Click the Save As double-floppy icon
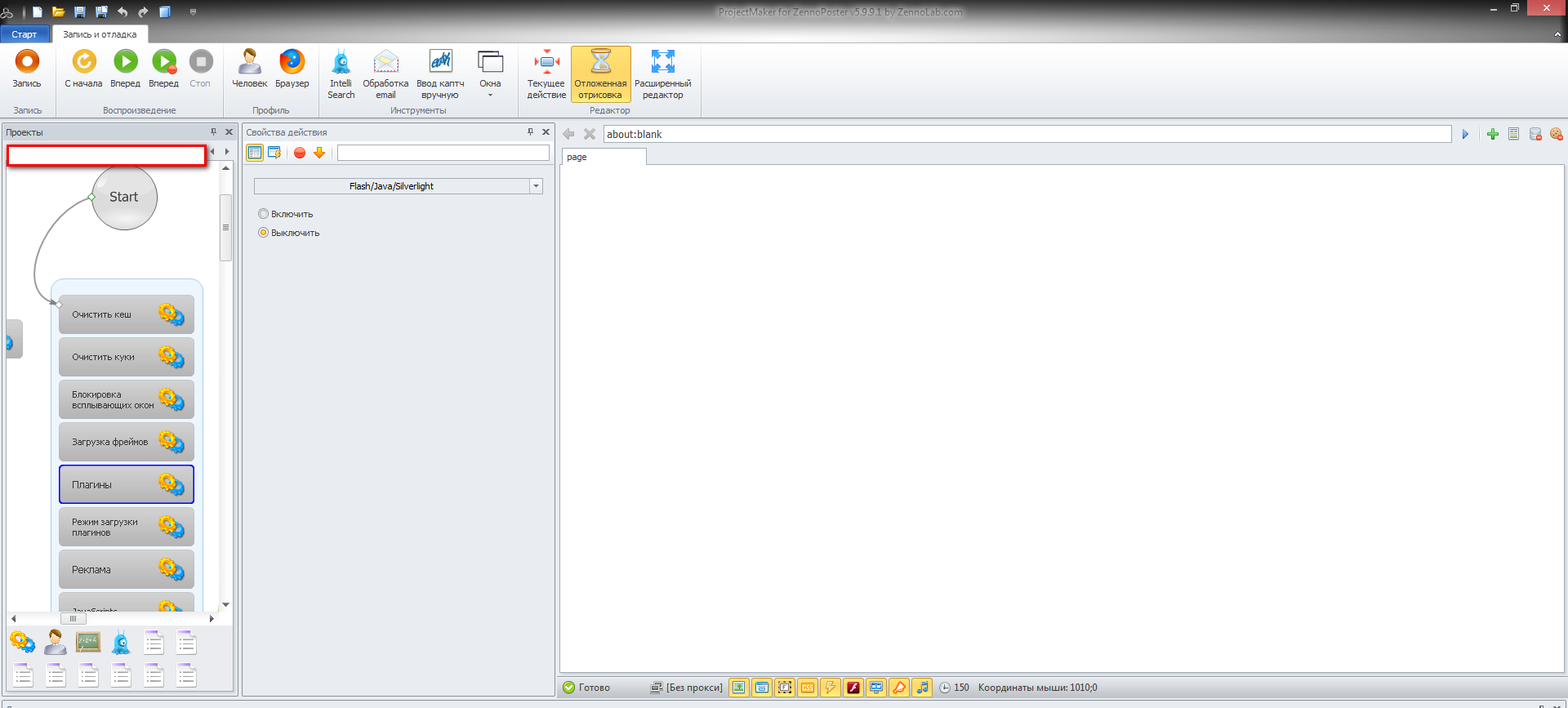This screenshot has height=708, width=1568. tap(101, 11)
